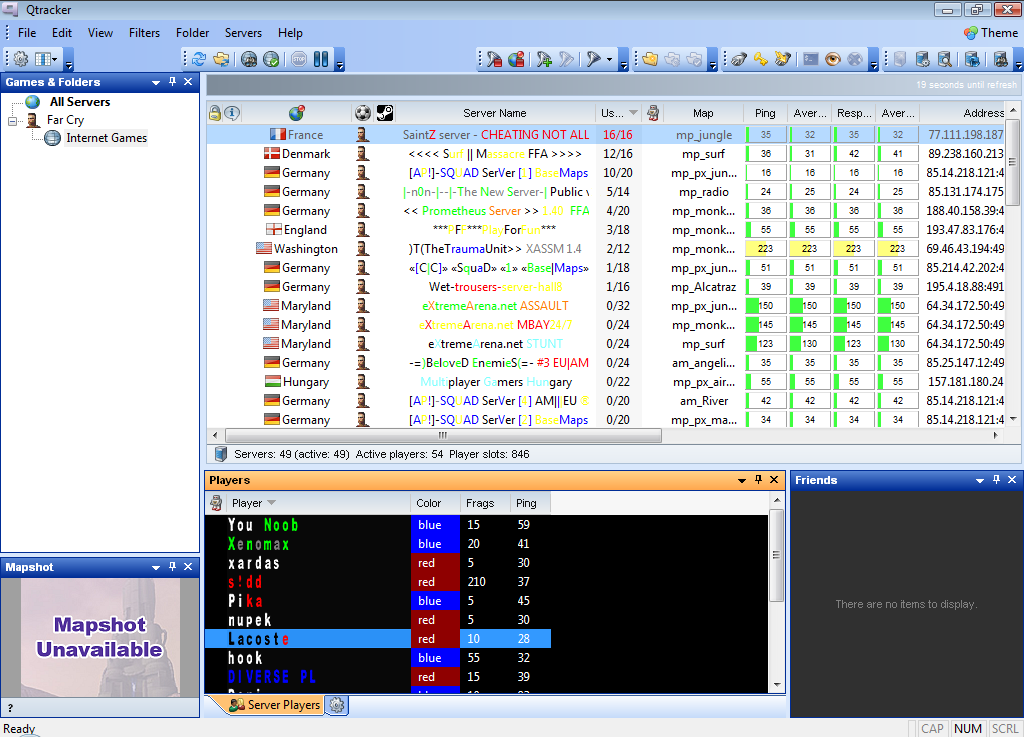This screenshot has width=1024, height=737.
Task: Open the filter funnel dropdown arrow
Action: click(x=609, y=59)
